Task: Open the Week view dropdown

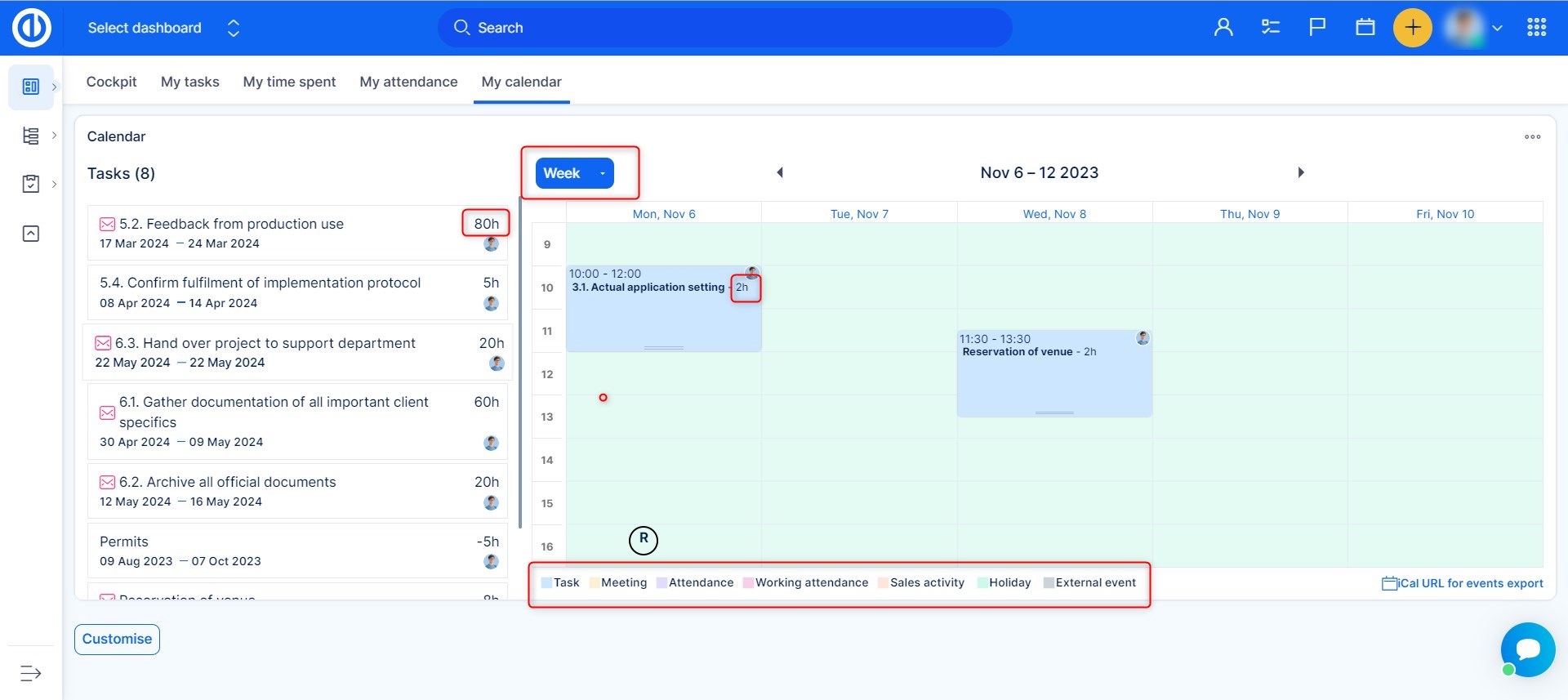Action: point(574,173)
